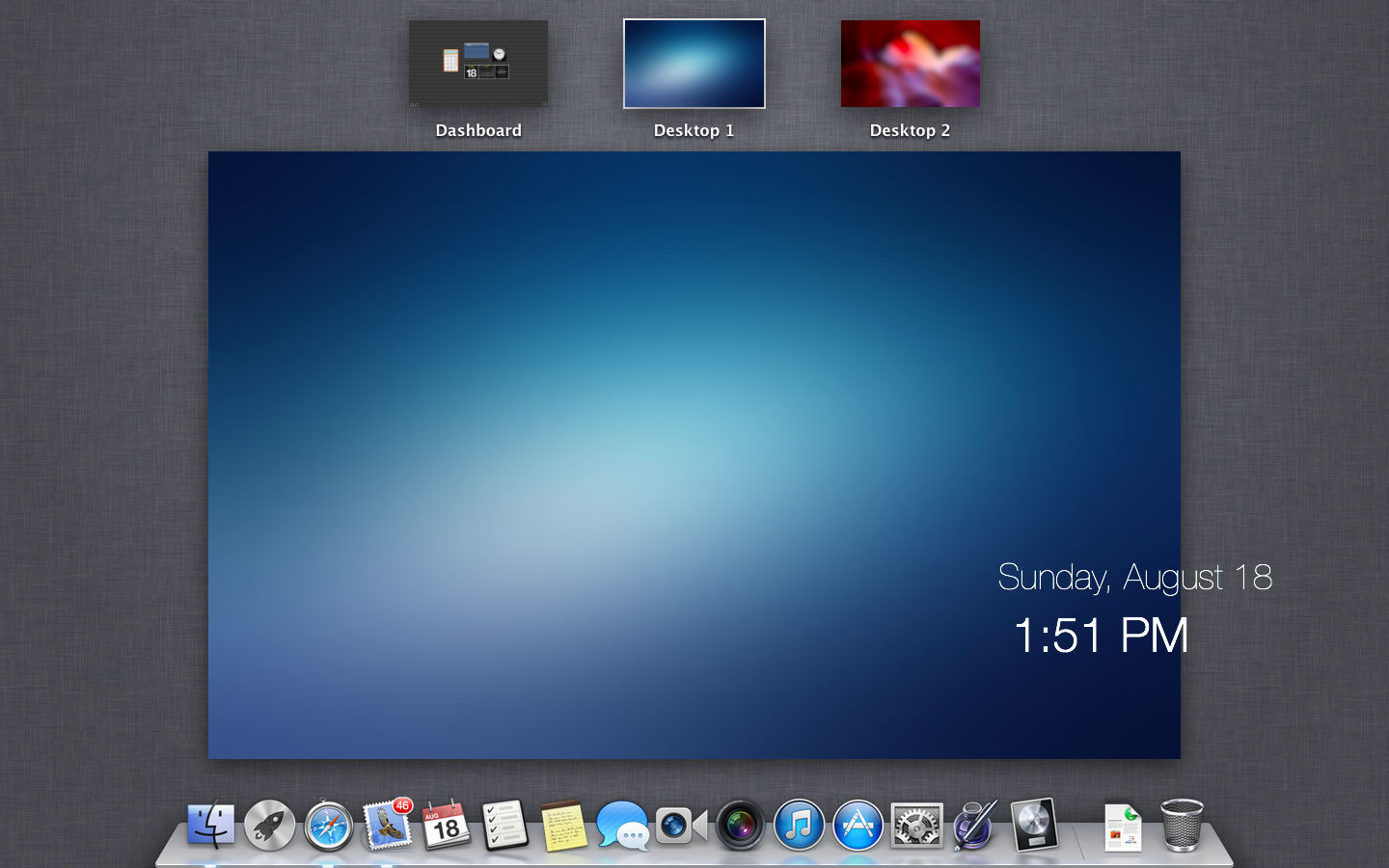1389x868 pixels.
Task: Open Reminders checklist icon in dock
Action: coord(505,826)
